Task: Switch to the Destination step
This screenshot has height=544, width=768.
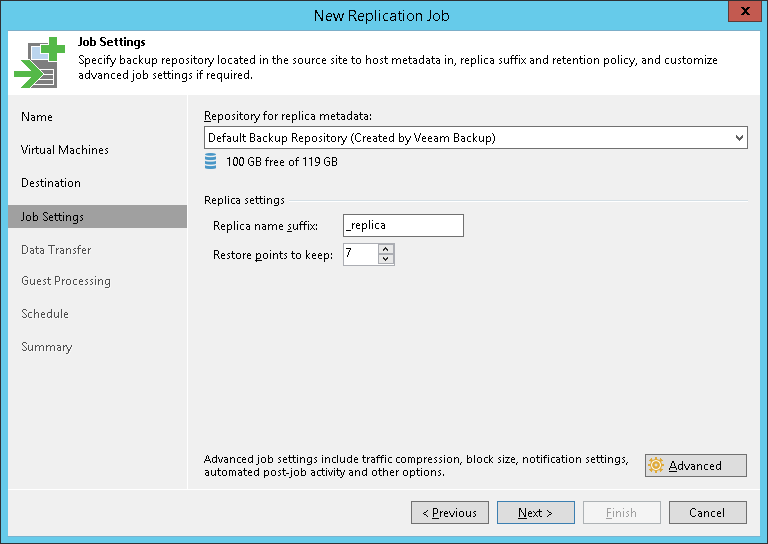Action: [x=51, y=183]
